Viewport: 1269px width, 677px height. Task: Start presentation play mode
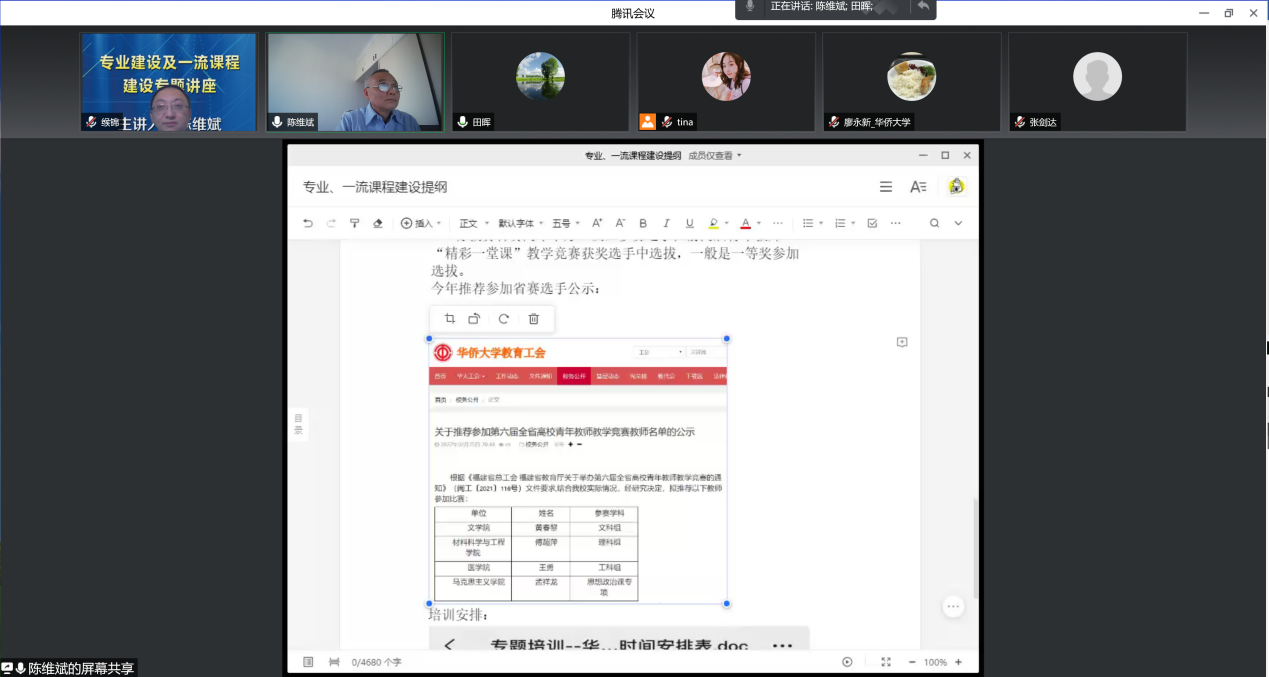pyautogui.click(x=848, y=662)
